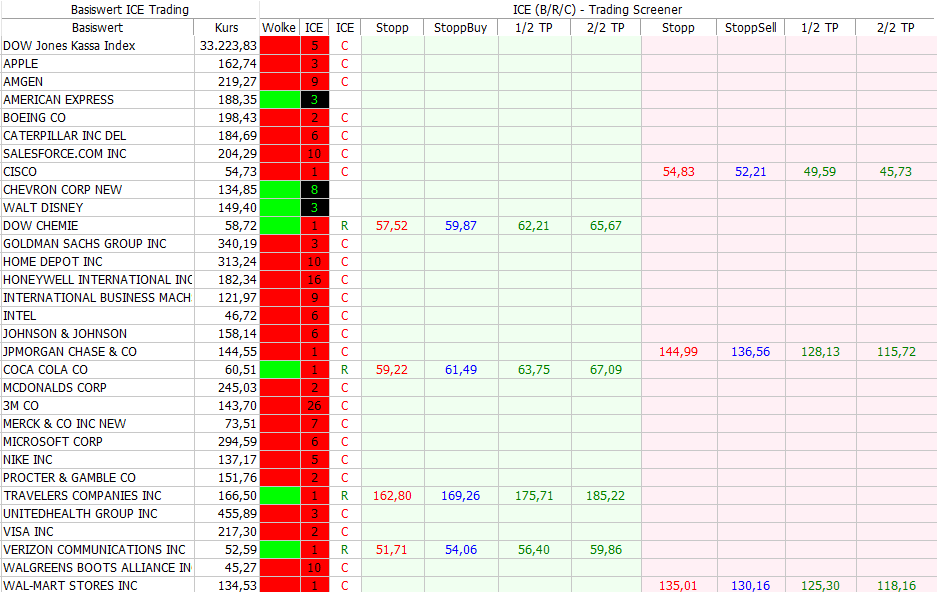937x592 pixels.
Task: Click WAL-MART sell stop value 135,01
Action: point(678,585)
